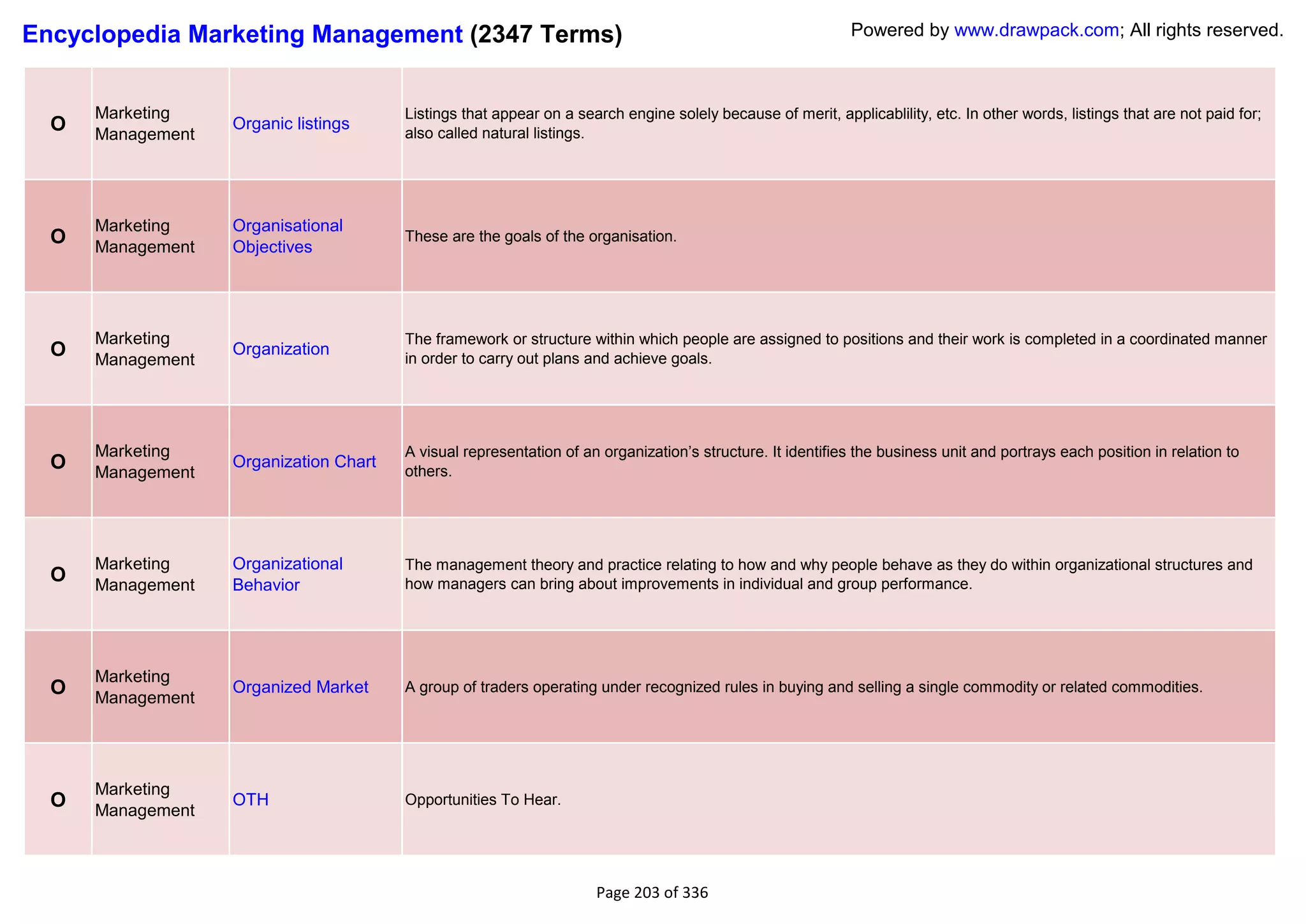This screenshot has height=924, width=1306.
Task: Click the letter O in the Organization row
Action: click(58, 349)
